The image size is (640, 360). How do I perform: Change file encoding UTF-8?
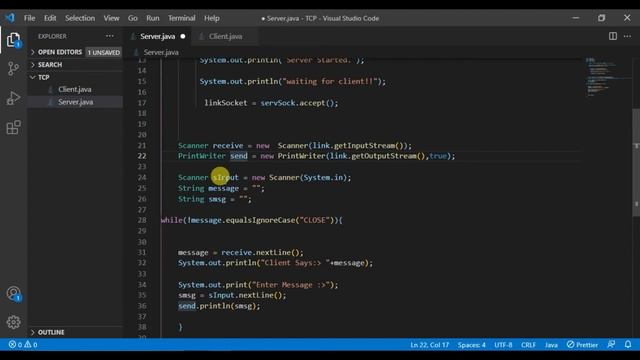click(x=503, y=345)
